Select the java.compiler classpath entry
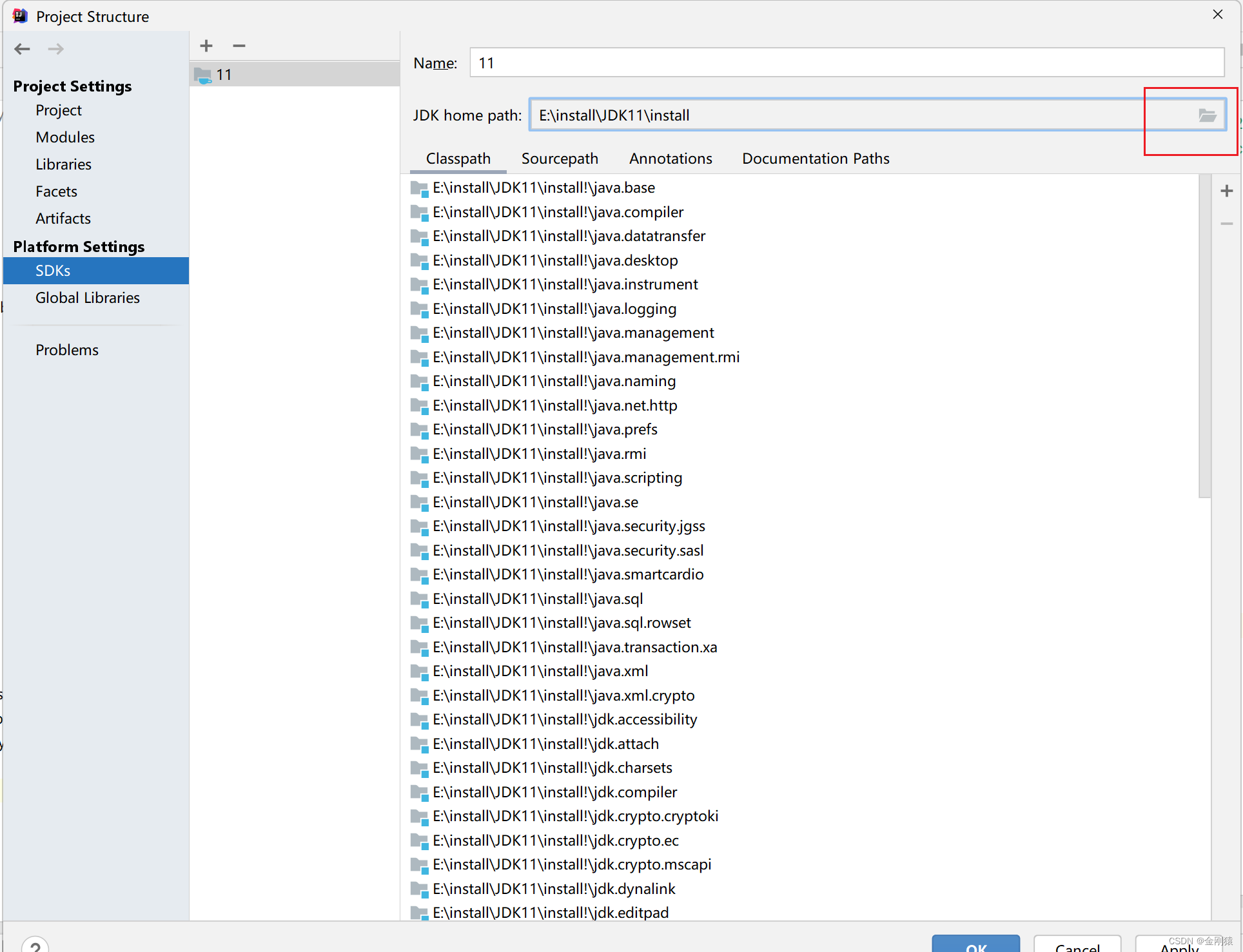Screen dimensions: 1243x952 click(803, 212)
